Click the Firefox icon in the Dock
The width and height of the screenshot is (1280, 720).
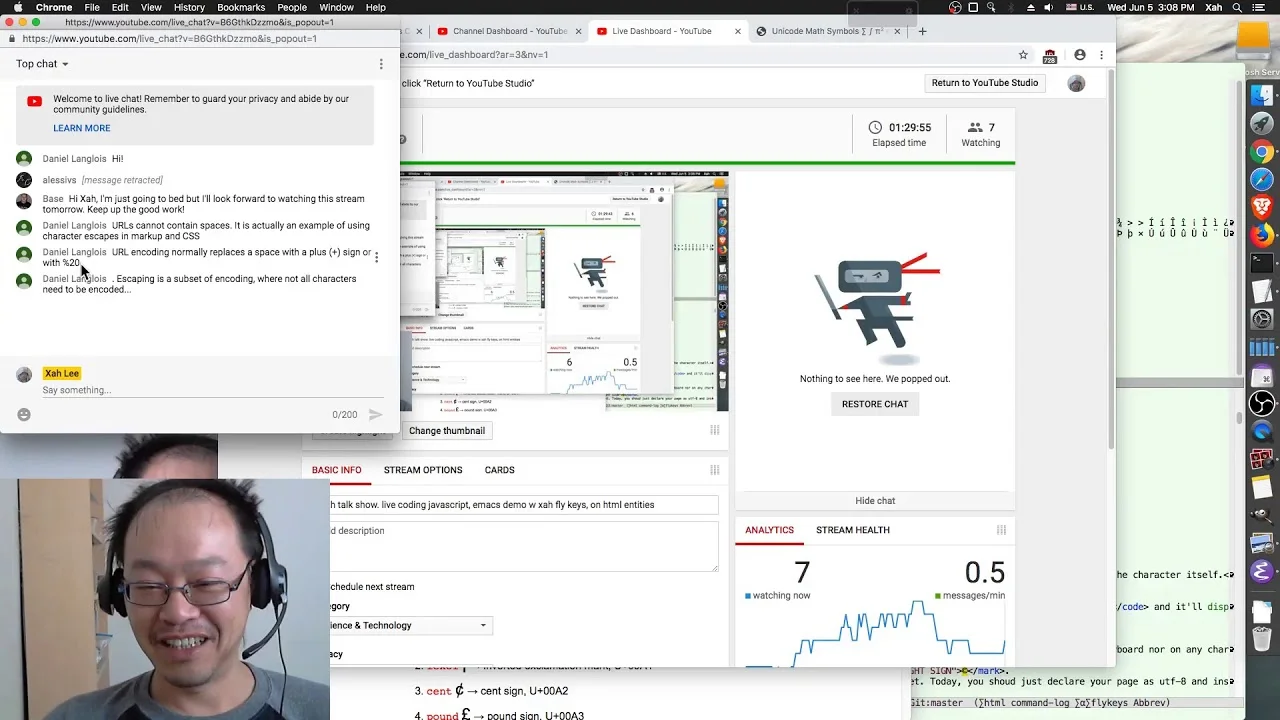[1262, 236]
